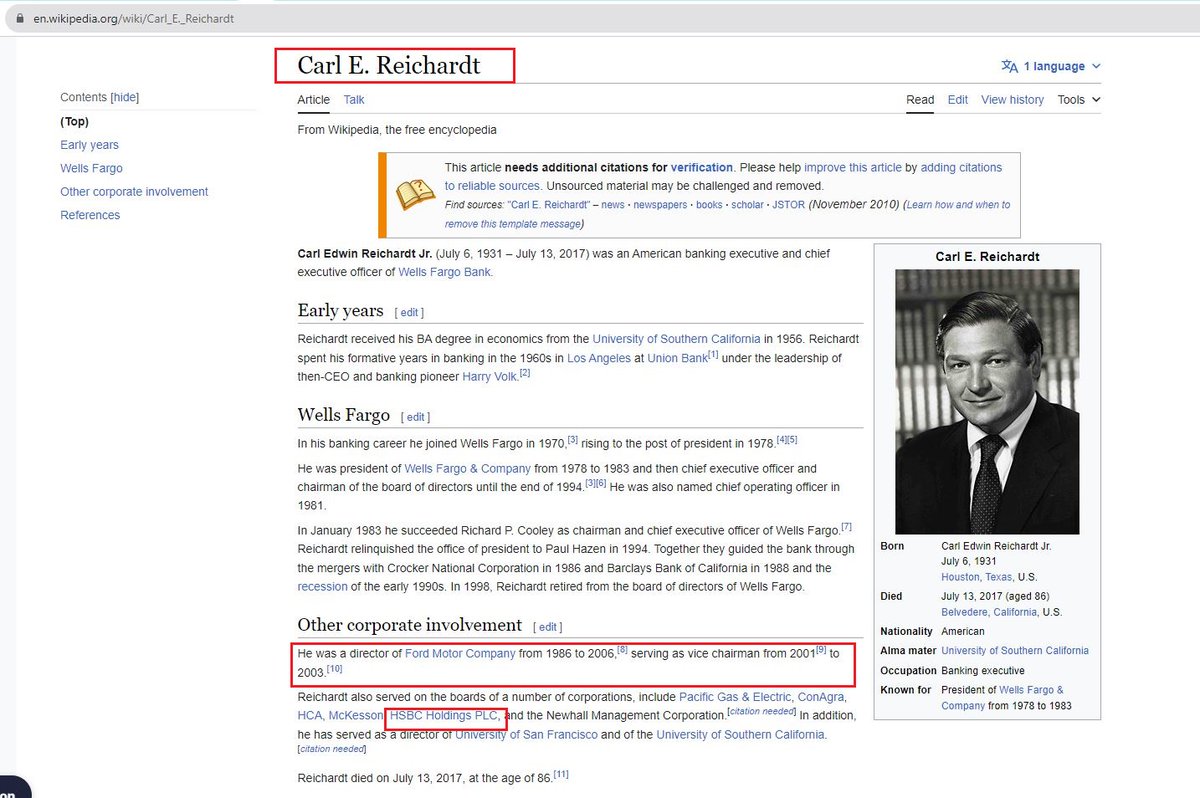Click the book icon in citation notice

415,195
